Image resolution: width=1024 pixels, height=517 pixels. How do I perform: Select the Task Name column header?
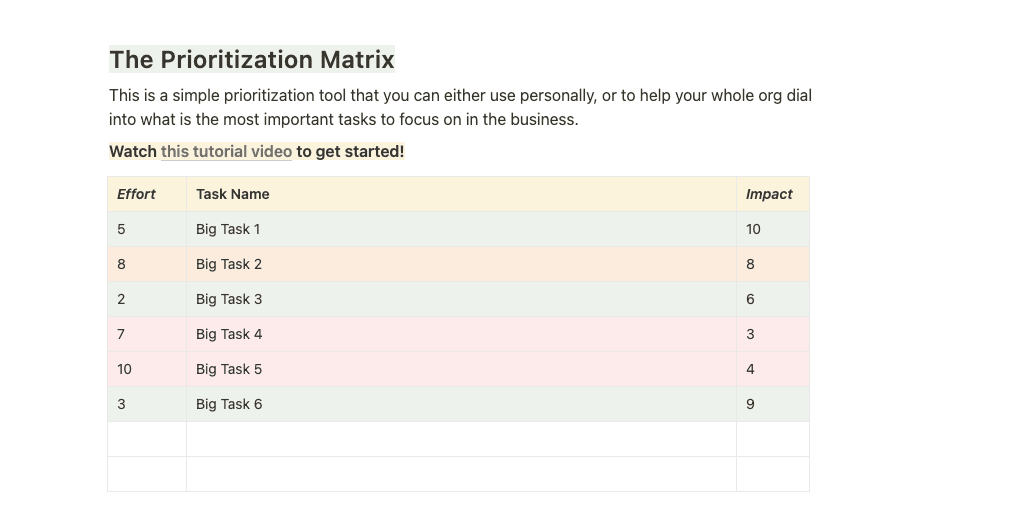(233, 194)
